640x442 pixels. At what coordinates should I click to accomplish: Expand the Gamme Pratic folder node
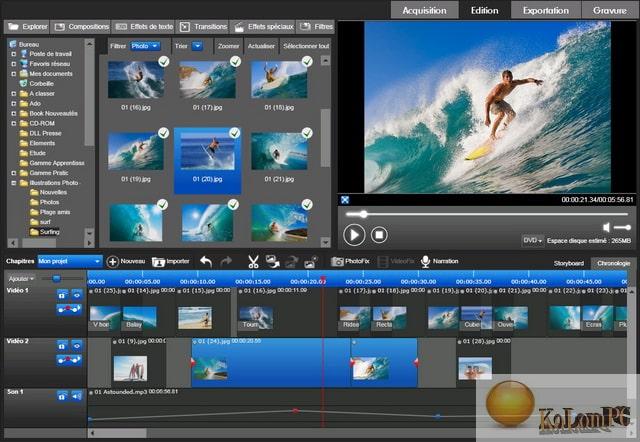click(x=14, y=173)
